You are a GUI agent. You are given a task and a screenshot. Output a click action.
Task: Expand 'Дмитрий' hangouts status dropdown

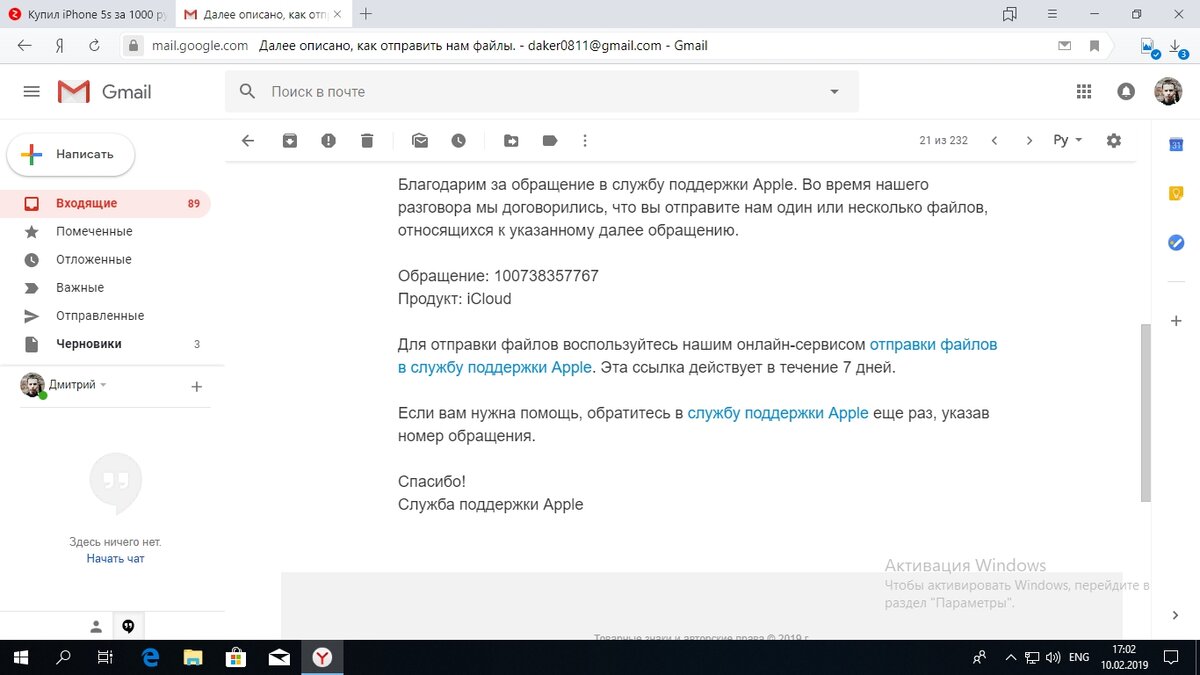click(78, 385)
